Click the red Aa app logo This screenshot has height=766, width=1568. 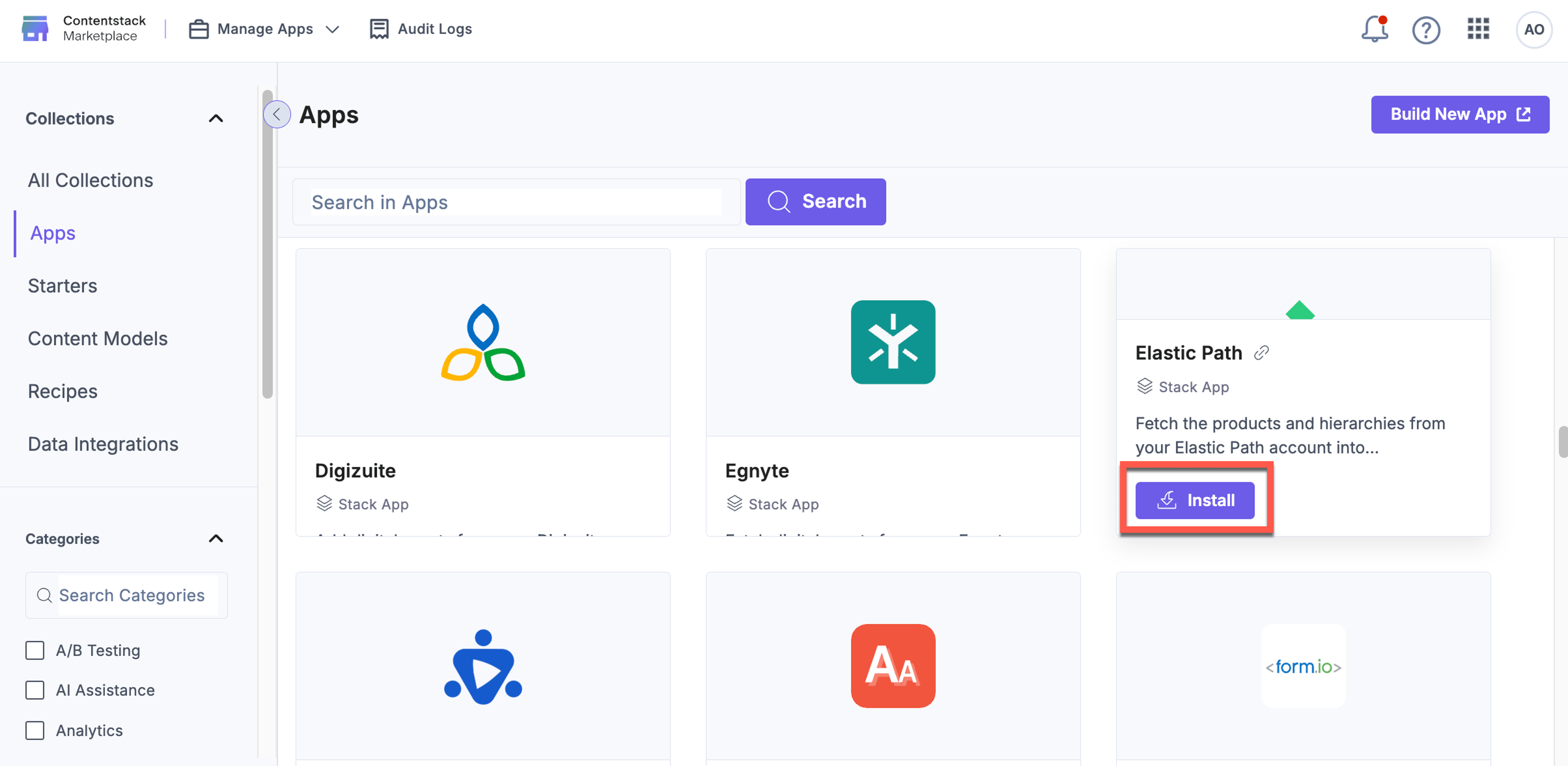pos(893,666)
